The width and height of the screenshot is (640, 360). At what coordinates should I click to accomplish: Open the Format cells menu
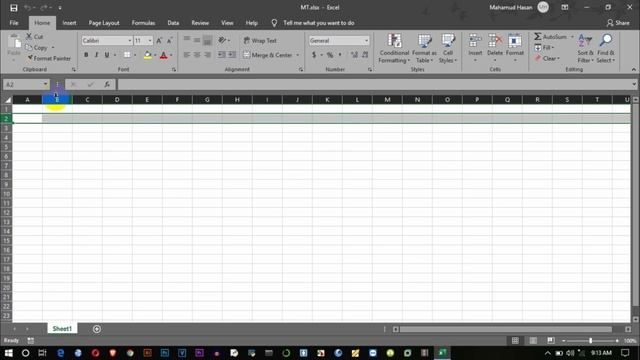point(515,48)
